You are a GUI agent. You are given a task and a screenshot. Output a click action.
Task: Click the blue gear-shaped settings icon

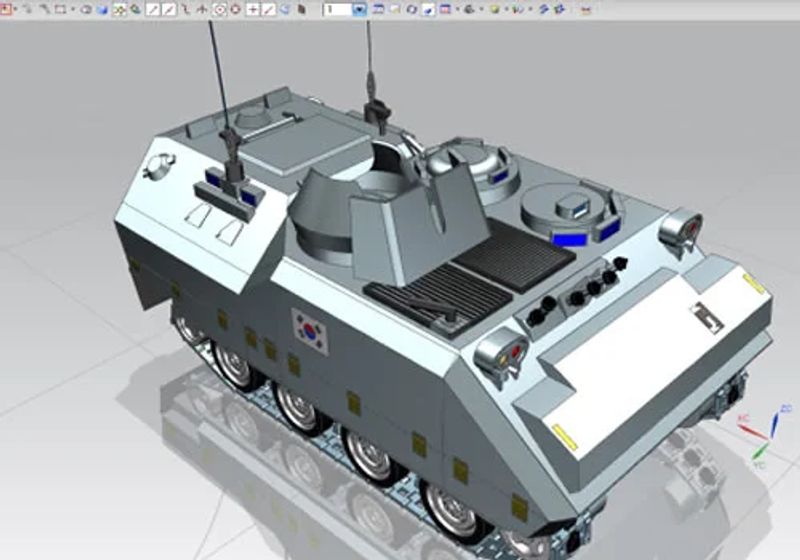pyautogui.click(x=560, y=9)
